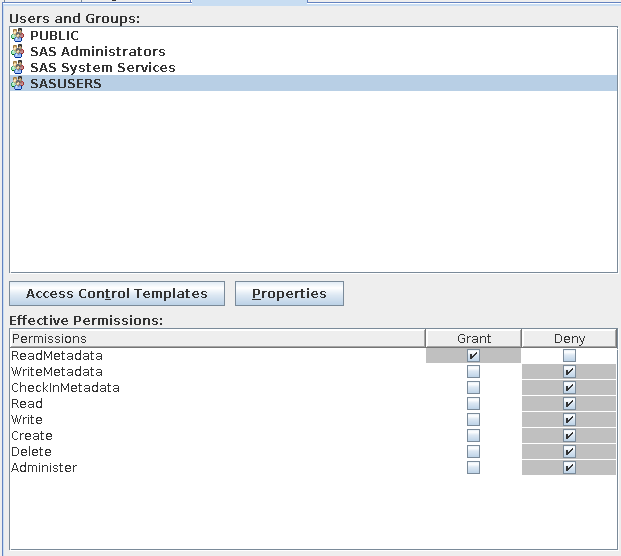The height and width of the screenshot is (556, 621).
Task: Select SAS Administrators in the list
Action: tap(97, 52)
